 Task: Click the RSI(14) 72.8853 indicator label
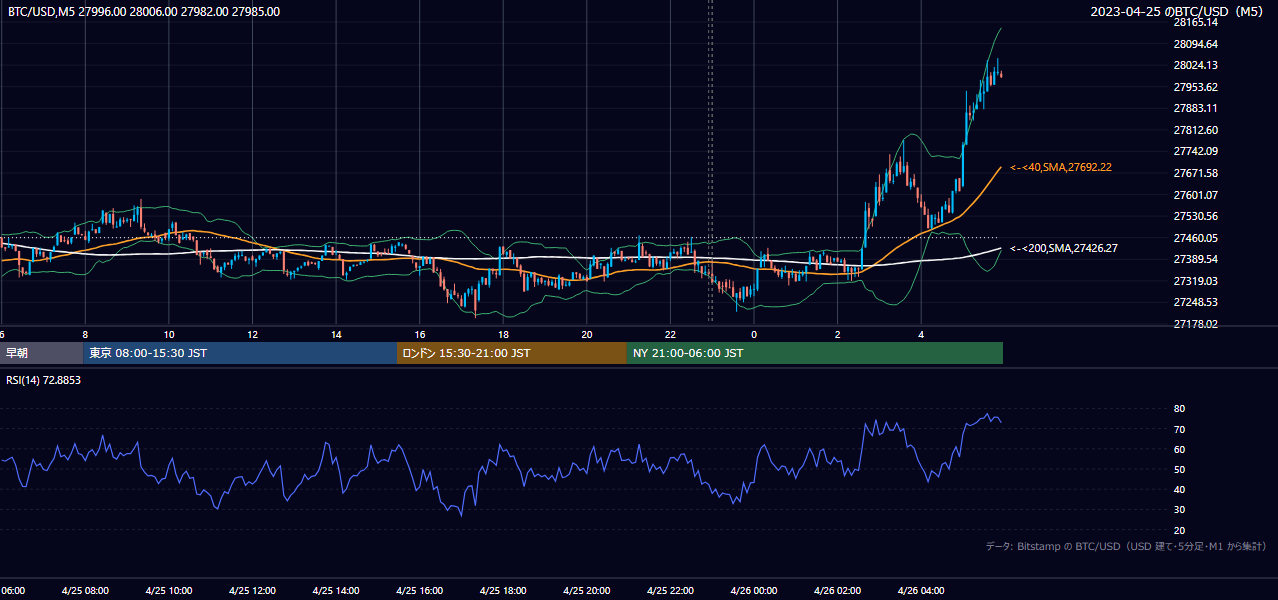pyautogui.click(x=44, y=380)
